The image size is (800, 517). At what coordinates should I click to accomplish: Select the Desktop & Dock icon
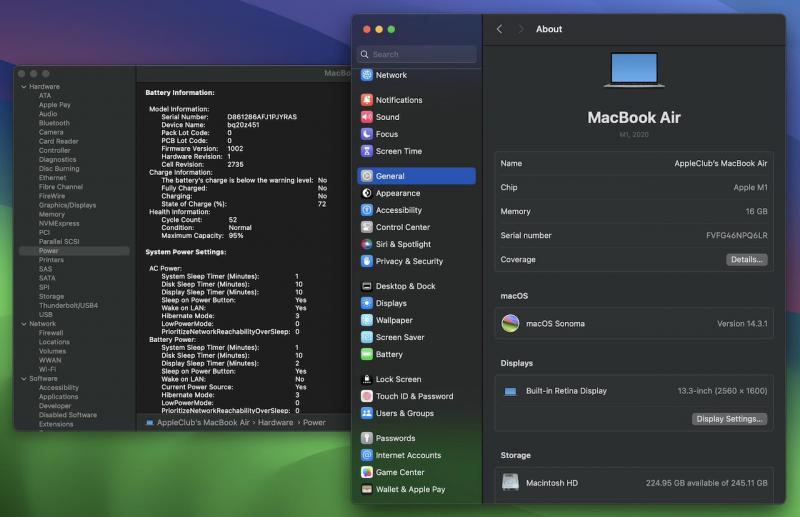(366, 286)
